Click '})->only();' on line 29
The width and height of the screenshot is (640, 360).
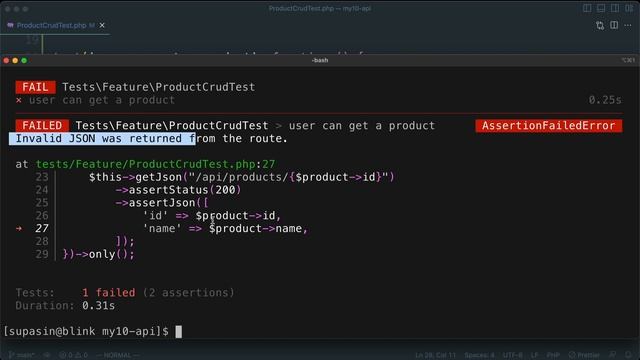[98, 254]
